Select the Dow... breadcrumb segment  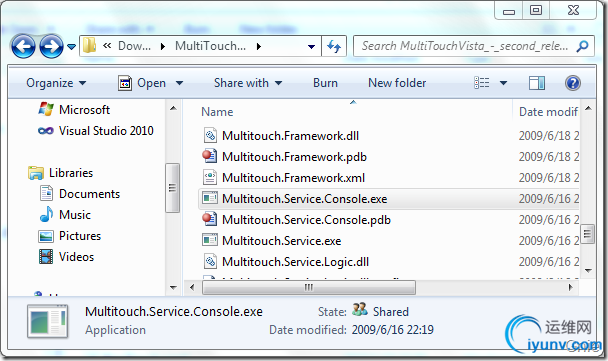coord(134,46)
